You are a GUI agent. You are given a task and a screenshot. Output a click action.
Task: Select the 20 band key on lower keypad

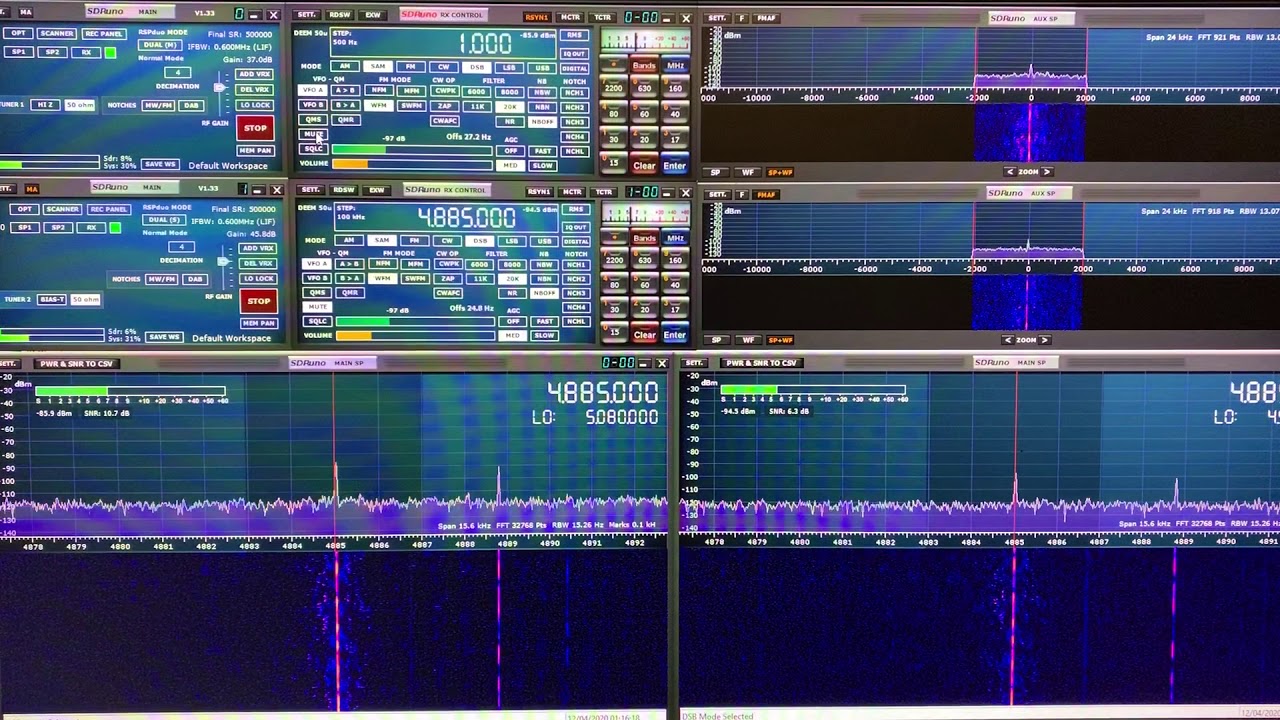pyautogui.click(x=644, y=309)
